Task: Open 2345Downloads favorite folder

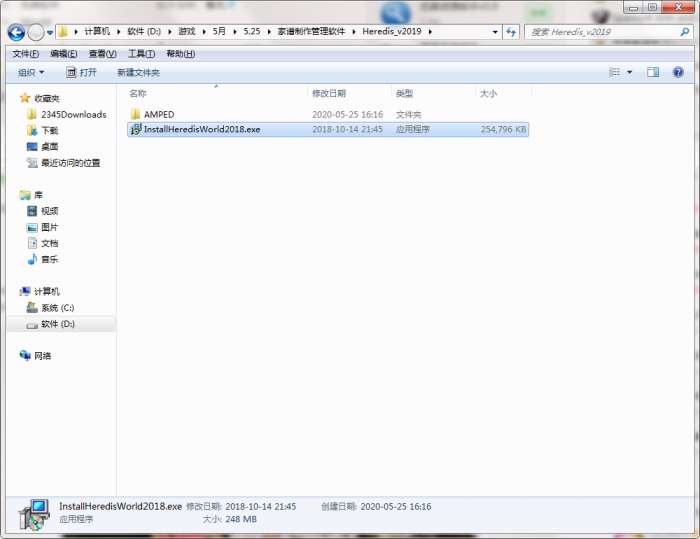Action: pos(74,115)
